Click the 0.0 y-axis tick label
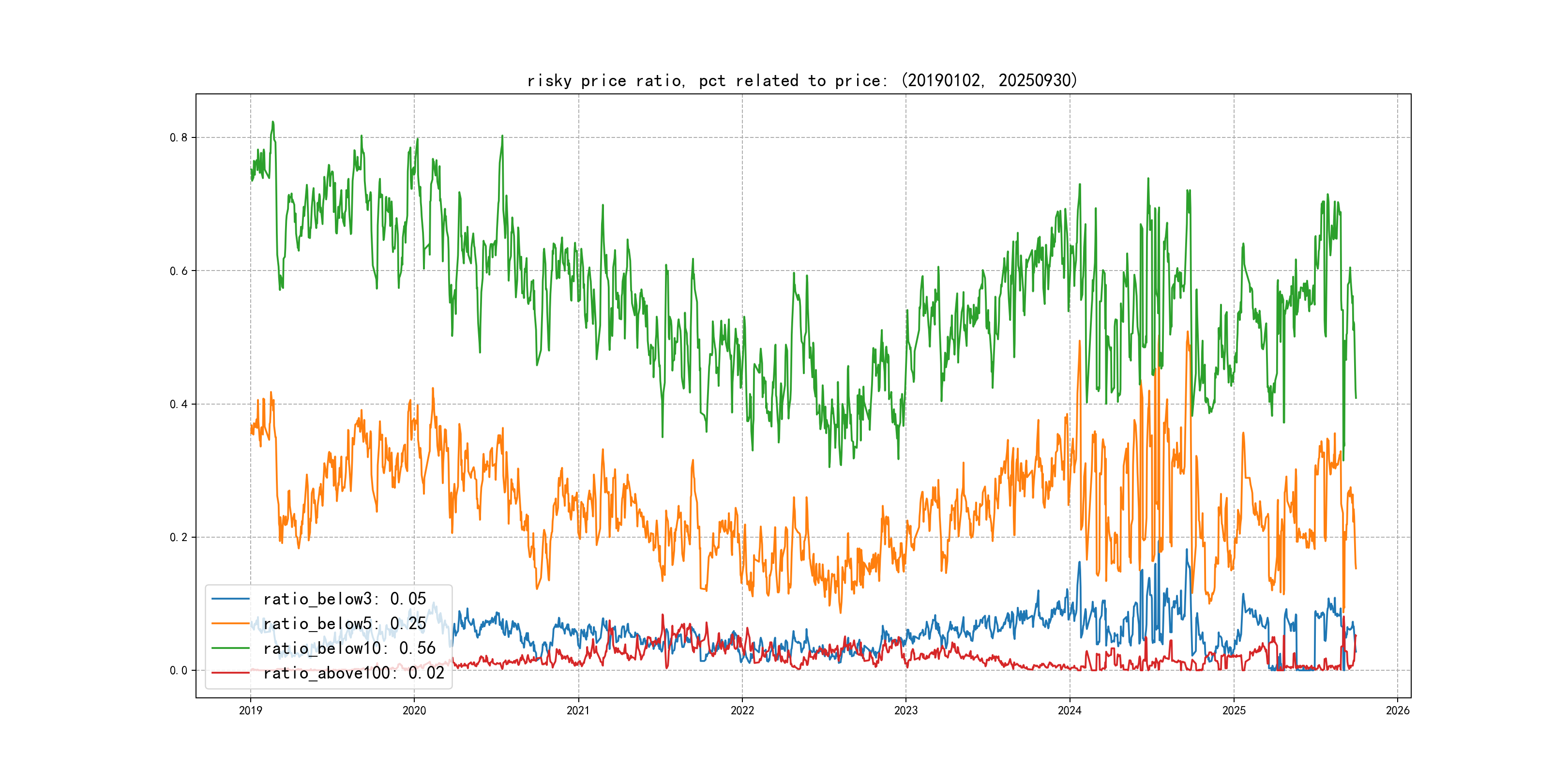This screenshot has width=1568, height=784. pyautogui.click(x=179, y=671)
